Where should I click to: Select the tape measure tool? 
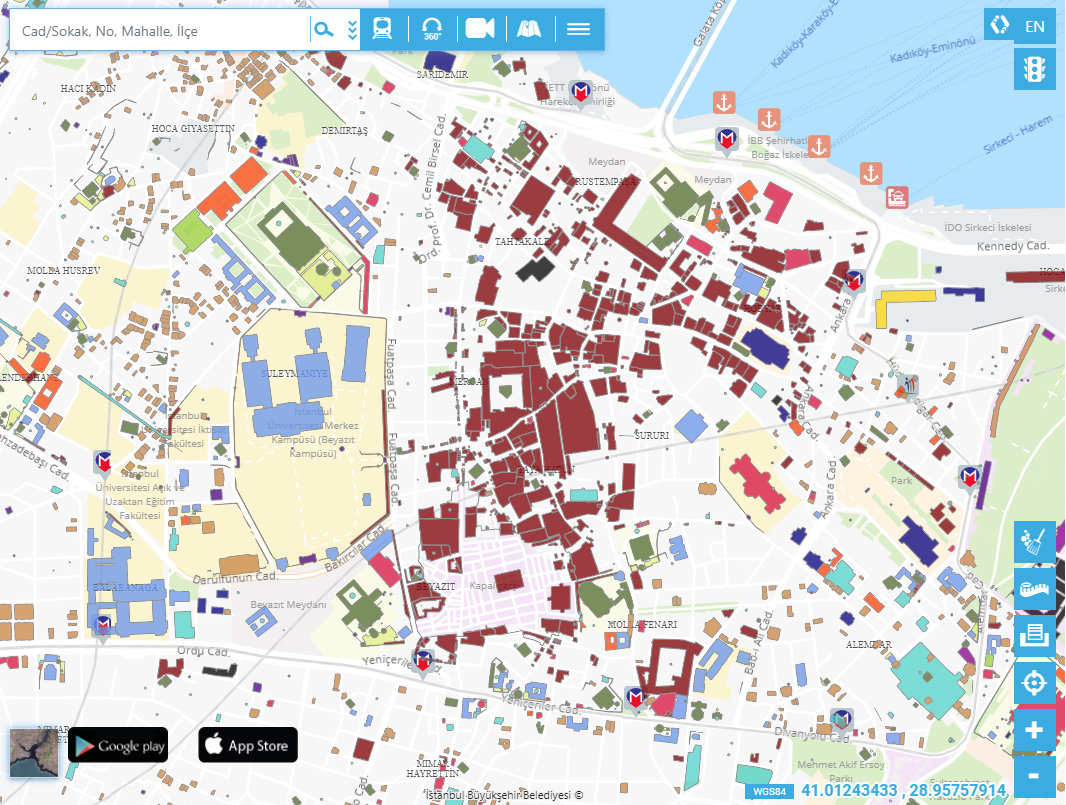[1034, 589]
